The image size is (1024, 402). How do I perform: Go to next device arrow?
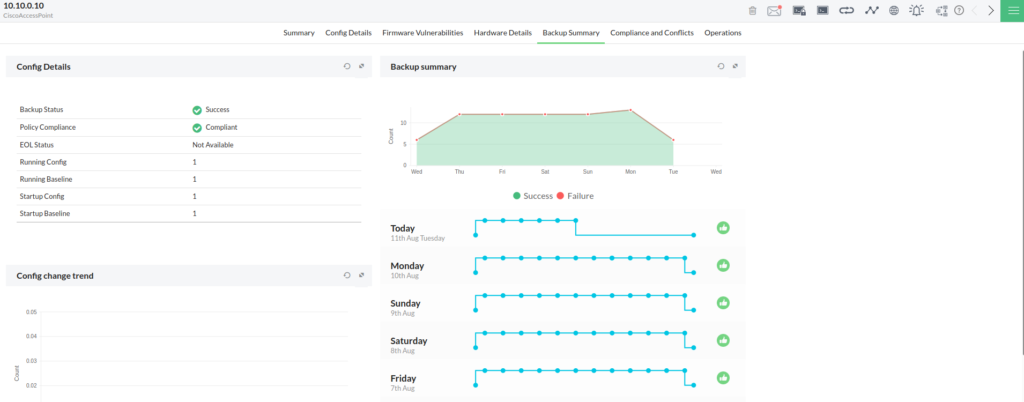pyautogui.click(x=991, y=11)
